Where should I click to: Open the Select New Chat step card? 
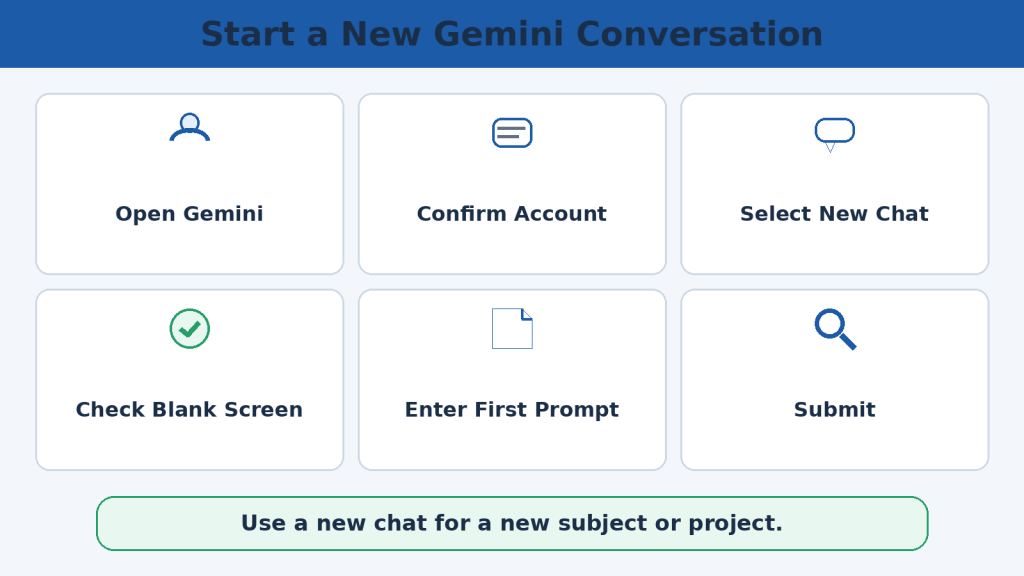coord(835,184)
